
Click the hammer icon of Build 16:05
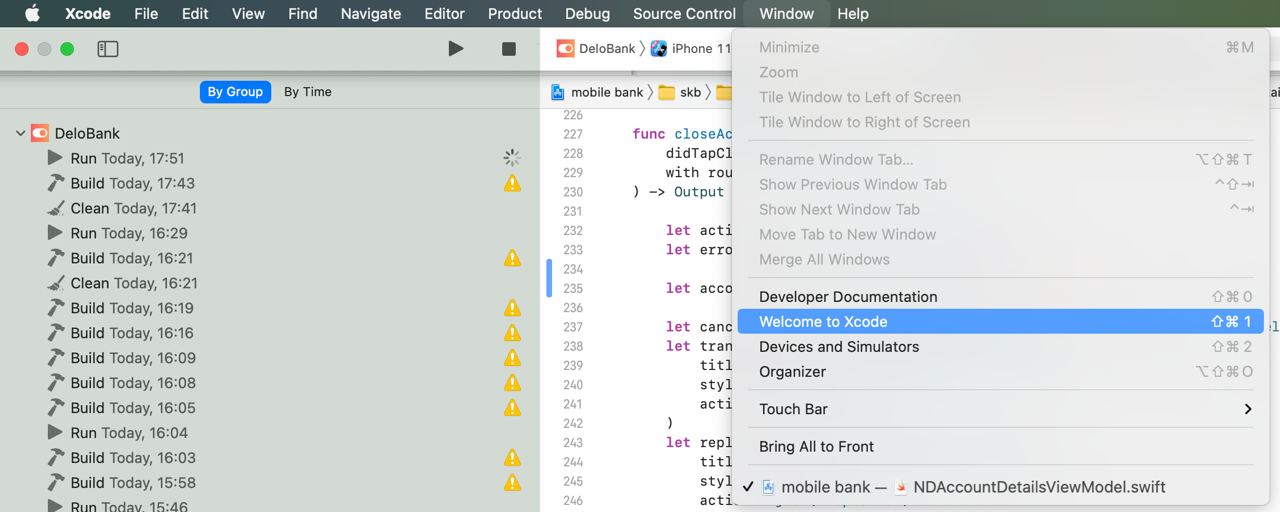click(56, 408)
